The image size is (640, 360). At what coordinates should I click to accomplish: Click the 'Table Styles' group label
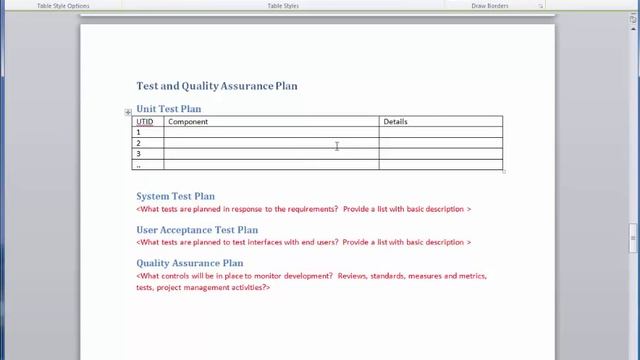click(x=283, y=6)
